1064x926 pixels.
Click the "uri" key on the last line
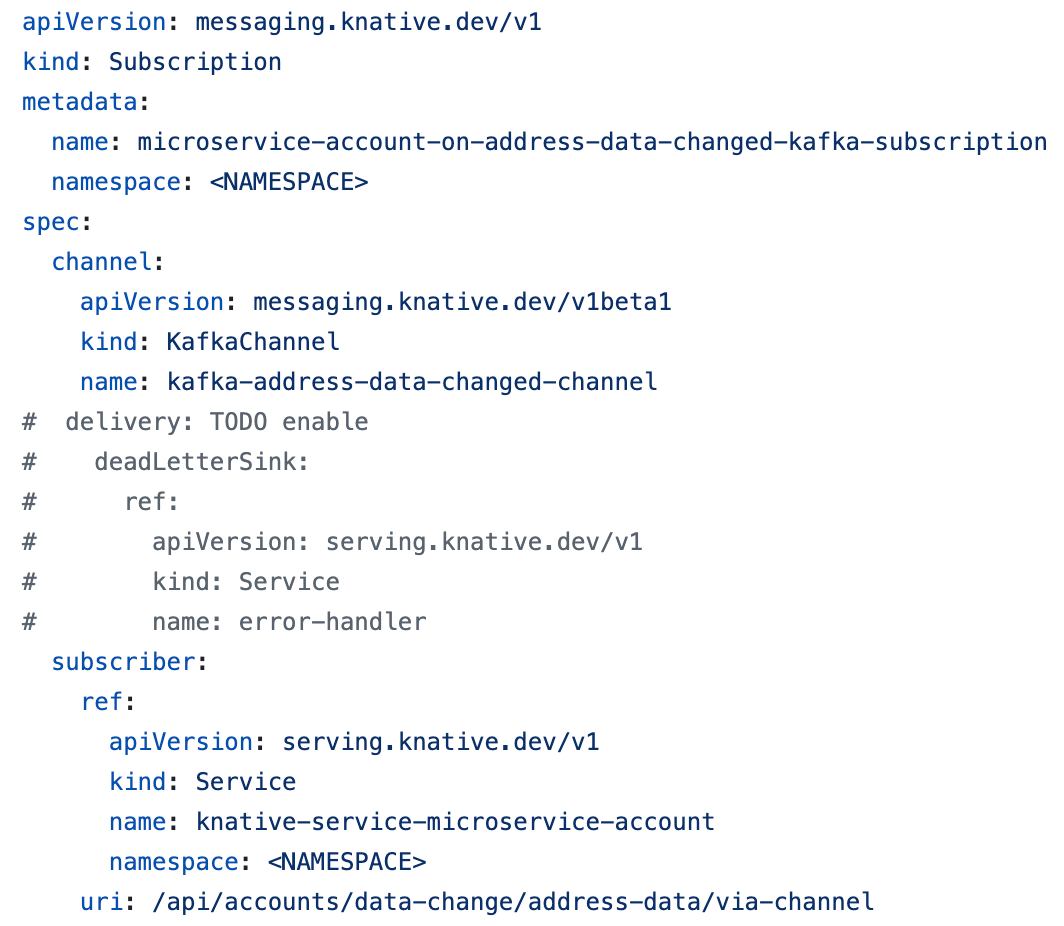point(102,902)
